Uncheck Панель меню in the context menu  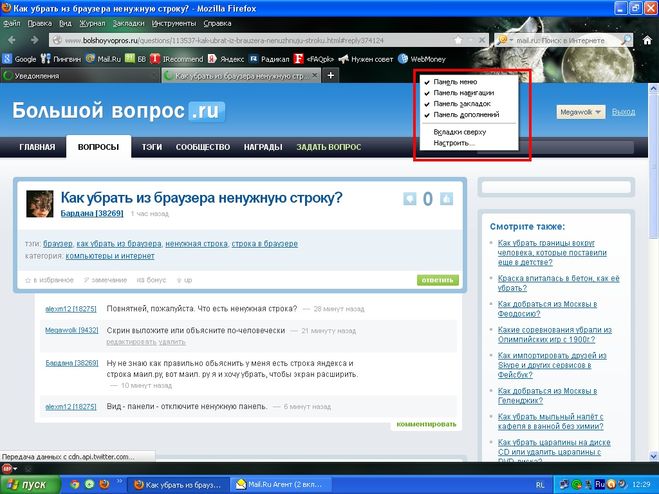pos(469,82)
